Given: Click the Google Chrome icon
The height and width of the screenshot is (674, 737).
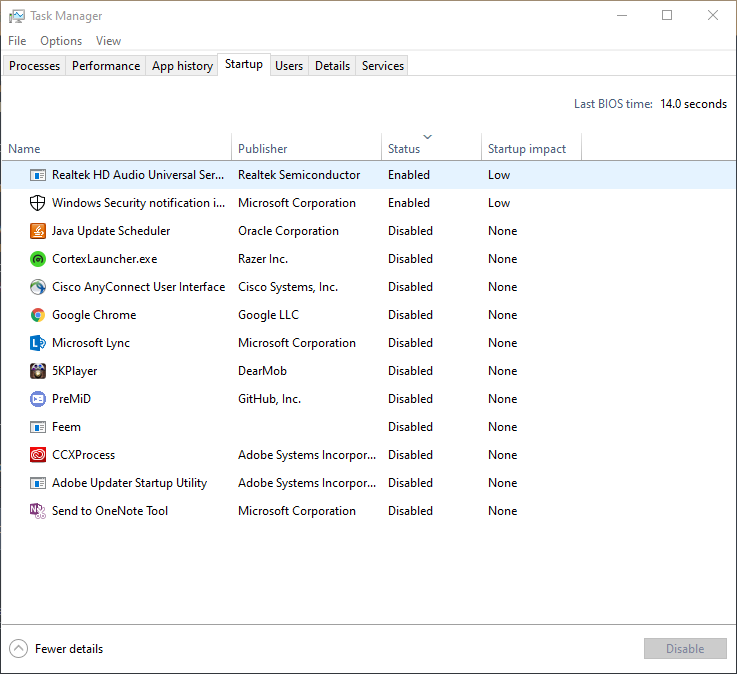Looking at the screenshot, I should click(38, 315).
